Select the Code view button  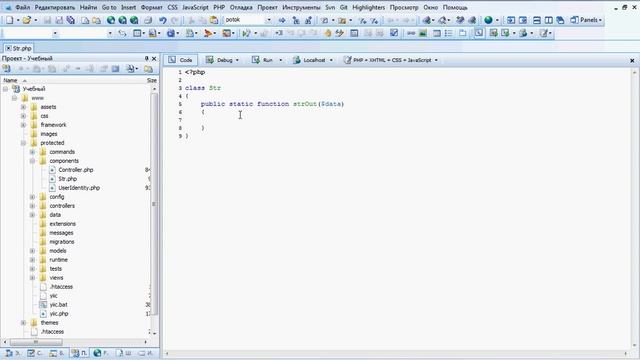point(181,60)
